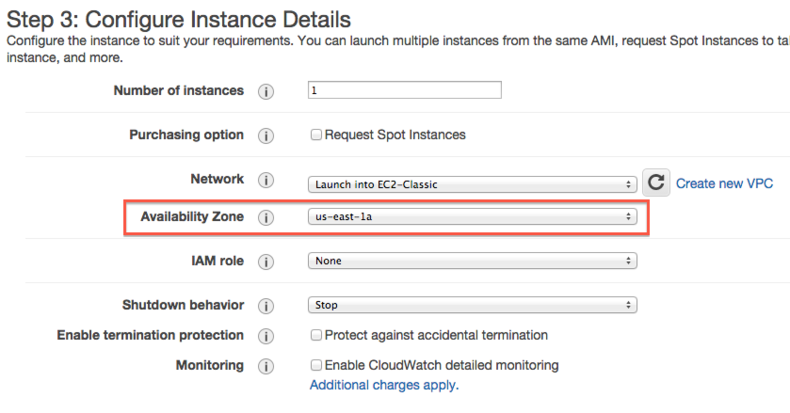Viewport: 790px width, 413px height.
Task: Expand the IAM role dropdown
Action: [472, 261]
